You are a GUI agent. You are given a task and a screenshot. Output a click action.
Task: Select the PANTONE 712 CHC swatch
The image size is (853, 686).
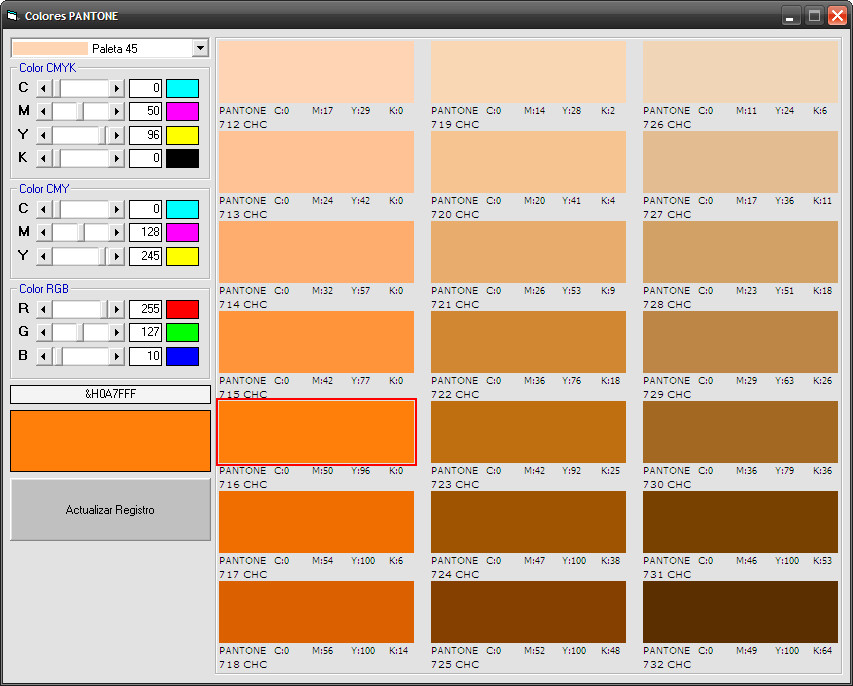click(x=317, y=72)
